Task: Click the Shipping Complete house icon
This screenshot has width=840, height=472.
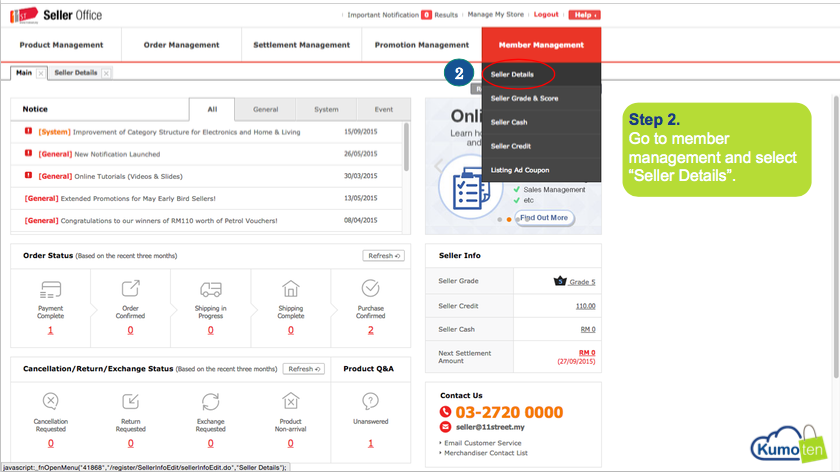Action: pyautogui.click(x=290, y=289)
